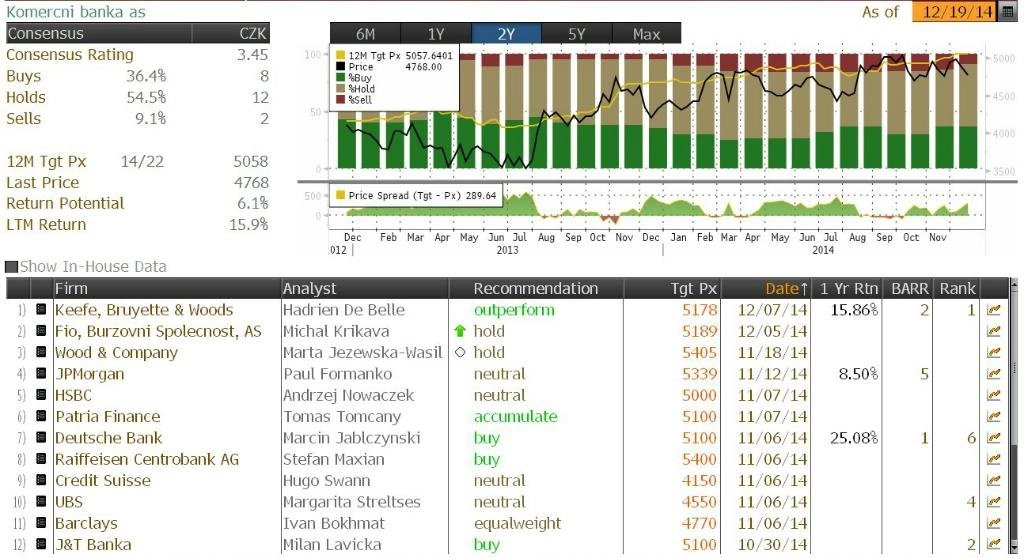Viewport: 1024px width, 558px height.
Task: Click target price 5405 for Wood & Company
Action: coord(699,353)
